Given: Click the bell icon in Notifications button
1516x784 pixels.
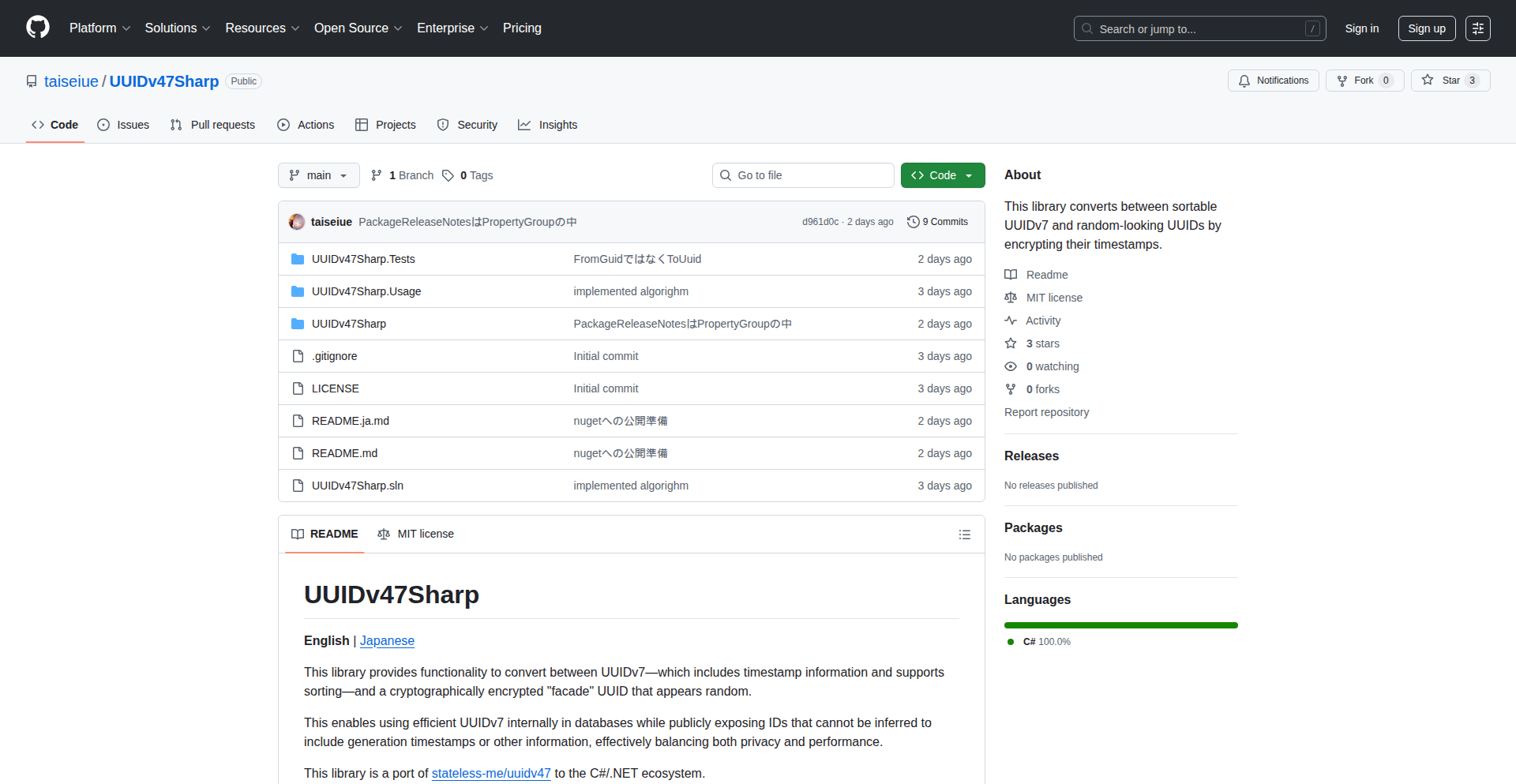Looking at the screenshot, I should (1244, 81).
